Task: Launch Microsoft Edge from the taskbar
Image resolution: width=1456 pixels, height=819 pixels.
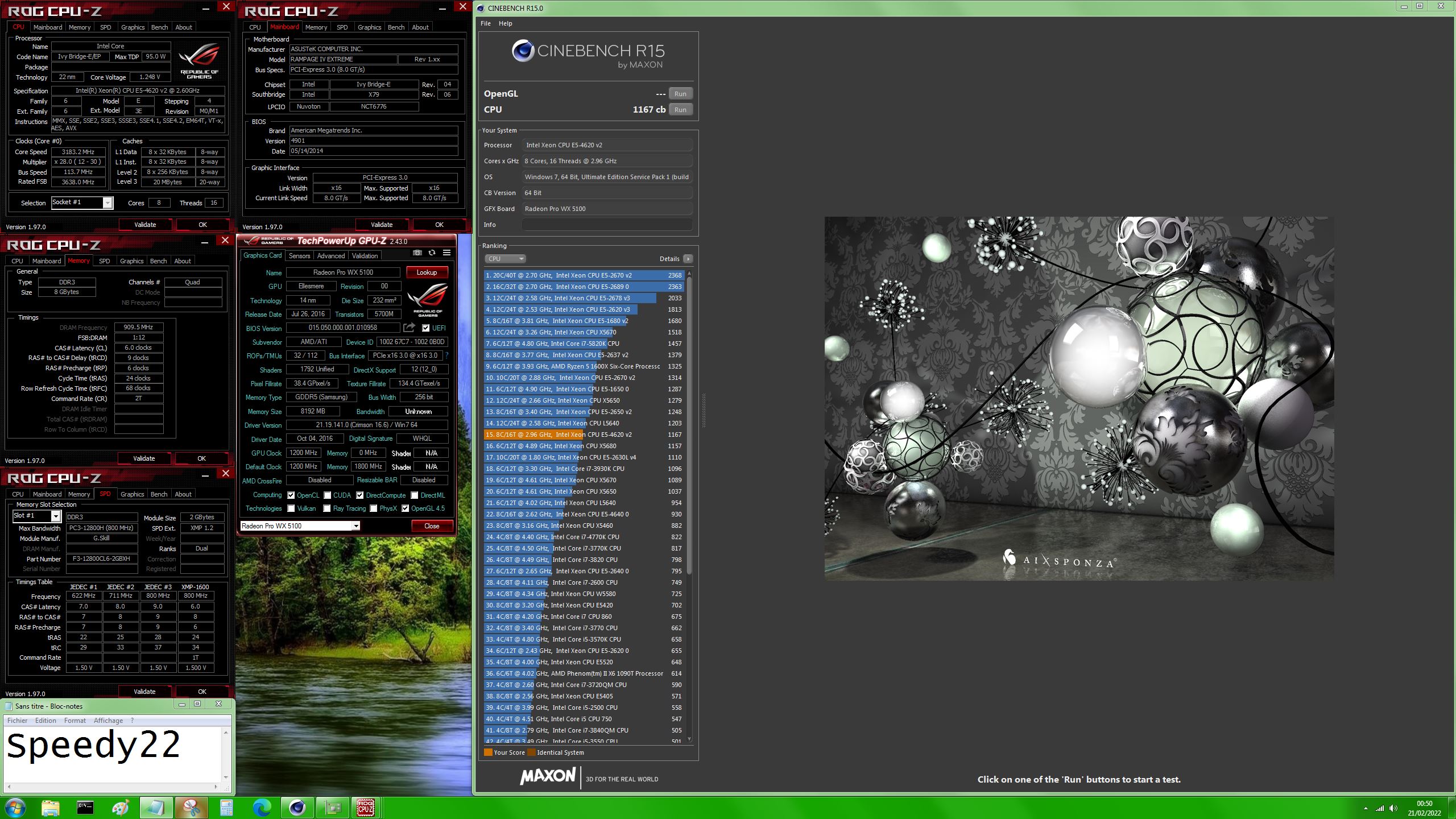Action: pos(262,808)
